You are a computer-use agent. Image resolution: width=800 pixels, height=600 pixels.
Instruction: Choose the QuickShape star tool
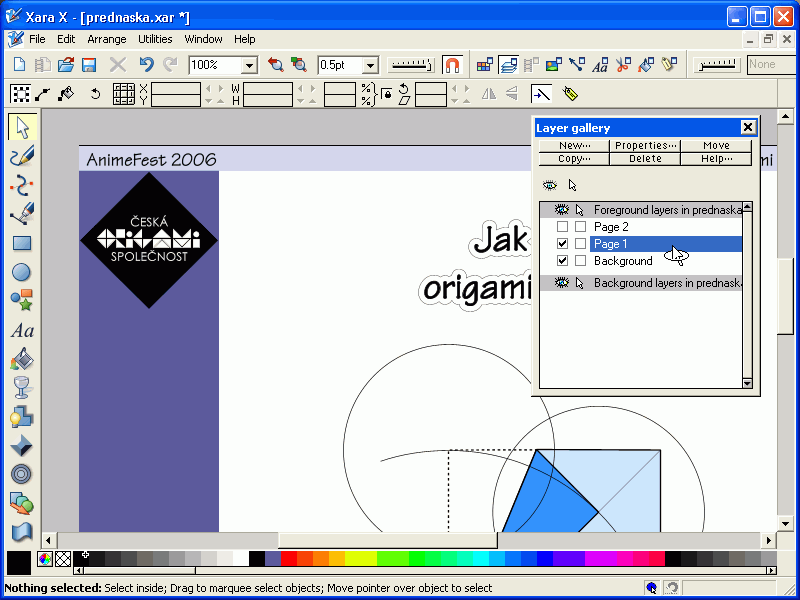tap(22, 301)
